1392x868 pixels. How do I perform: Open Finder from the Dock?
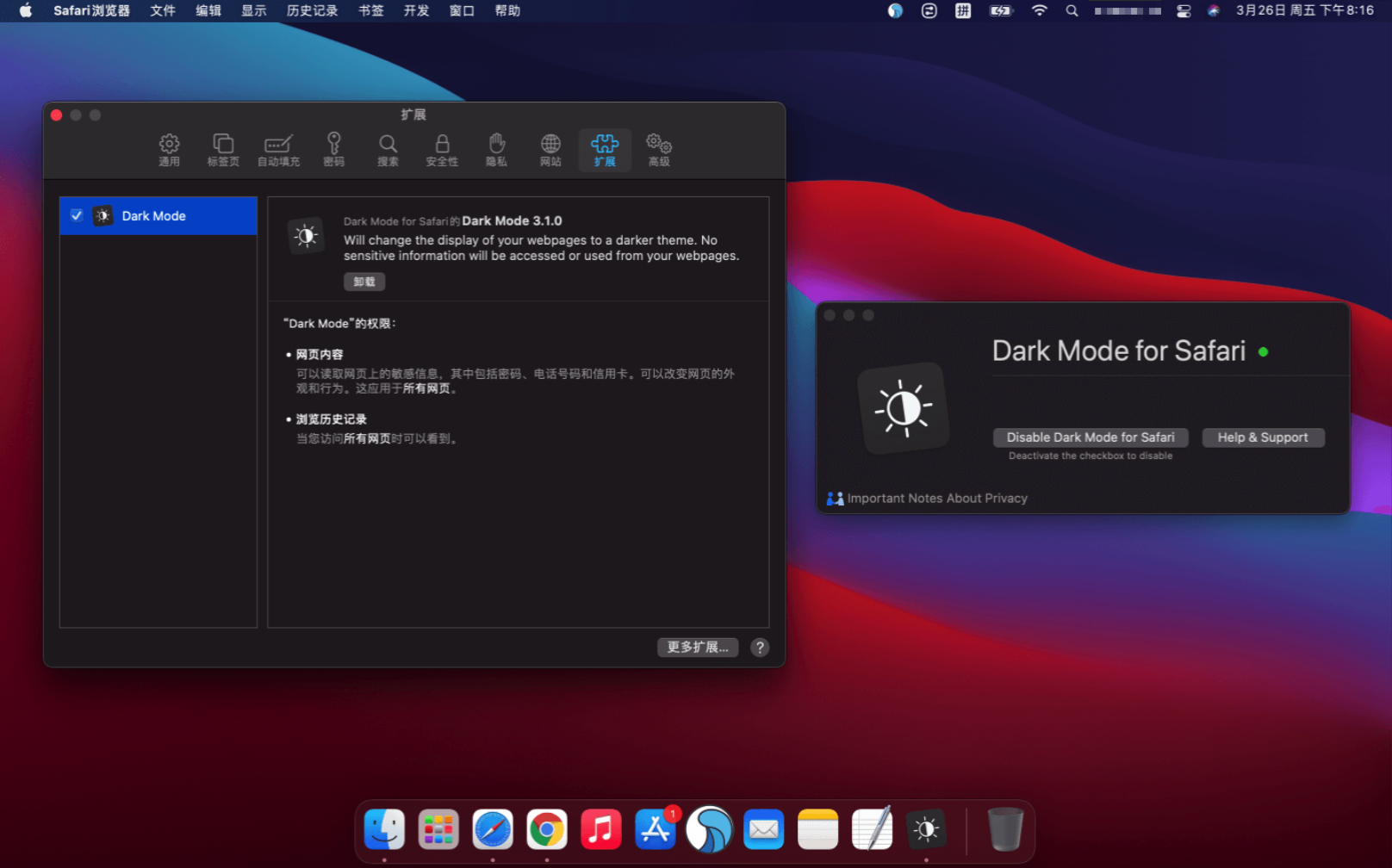tap(384, 830)
